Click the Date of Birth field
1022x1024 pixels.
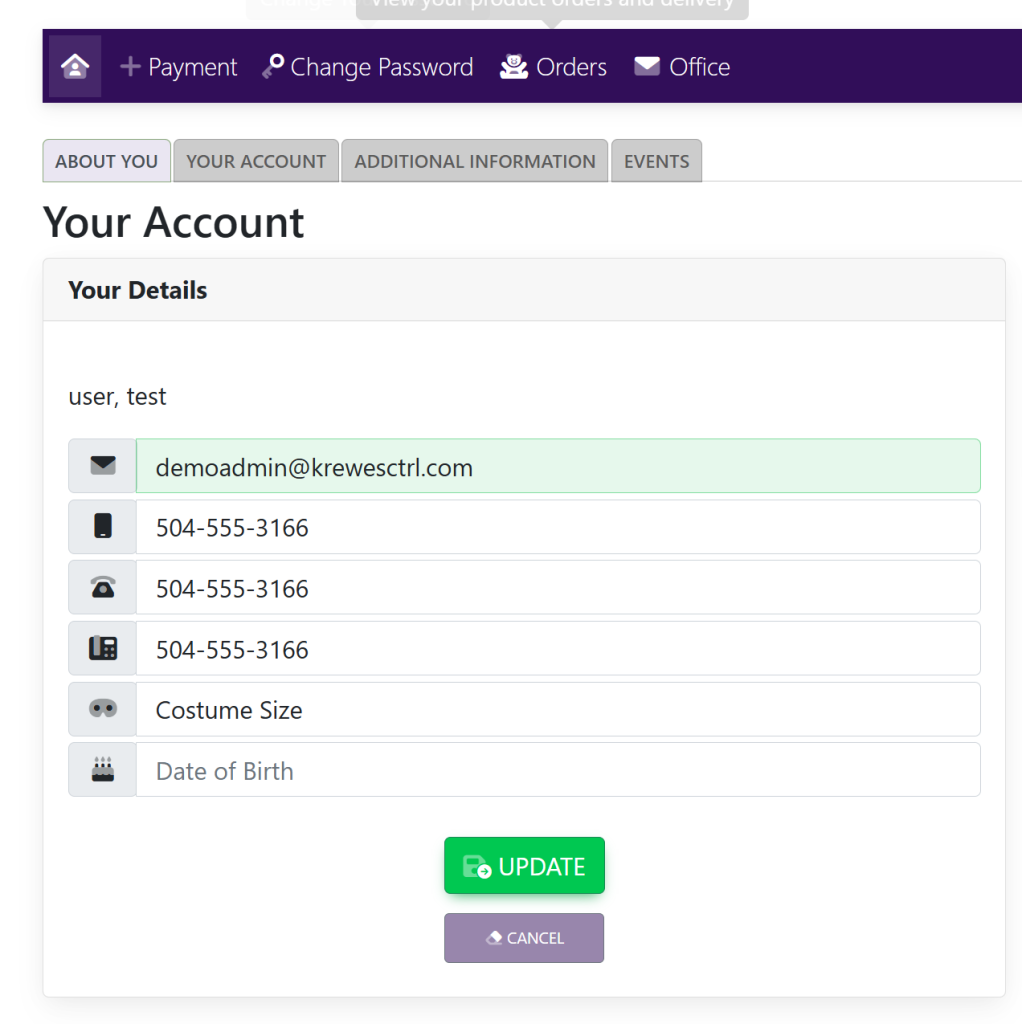pos(557,770)
